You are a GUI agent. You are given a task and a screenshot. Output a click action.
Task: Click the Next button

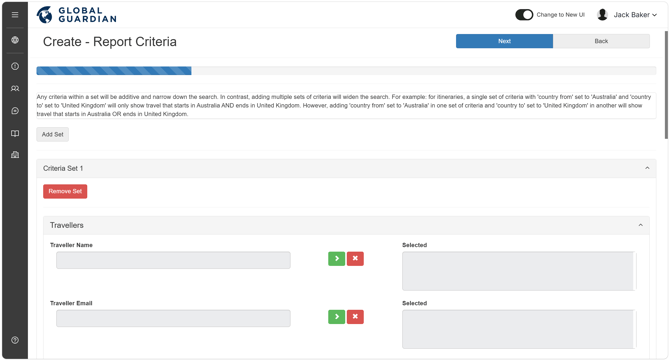(504, 41)
